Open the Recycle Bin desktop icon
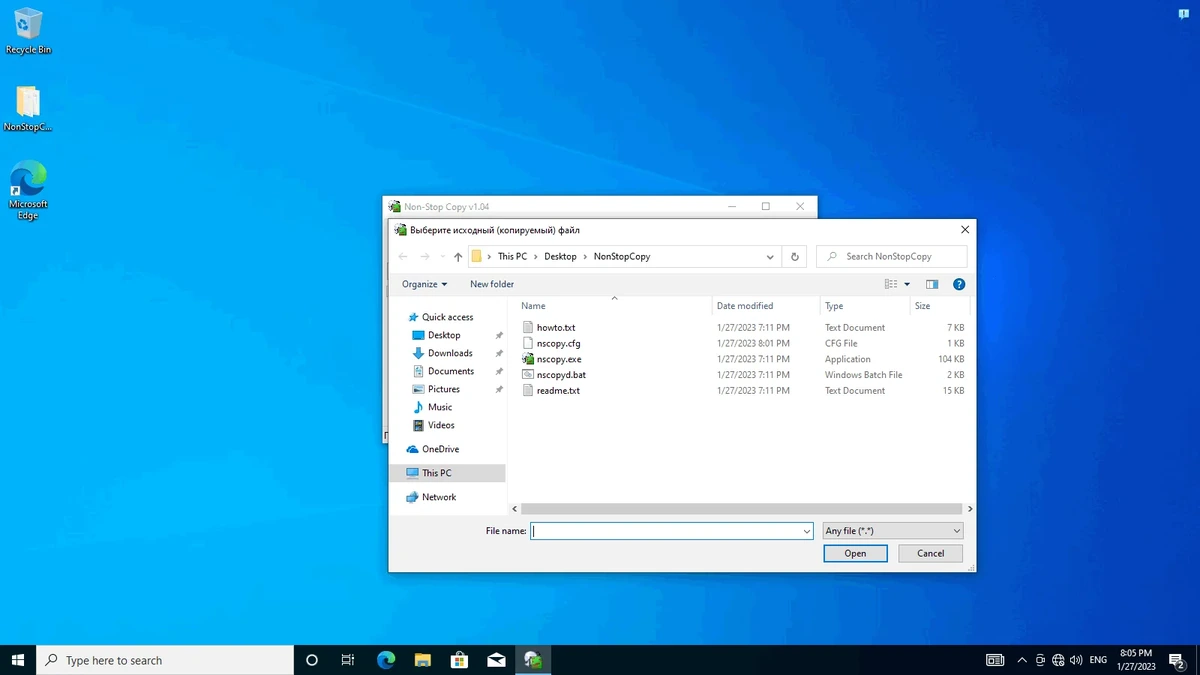 click(28, 31)
